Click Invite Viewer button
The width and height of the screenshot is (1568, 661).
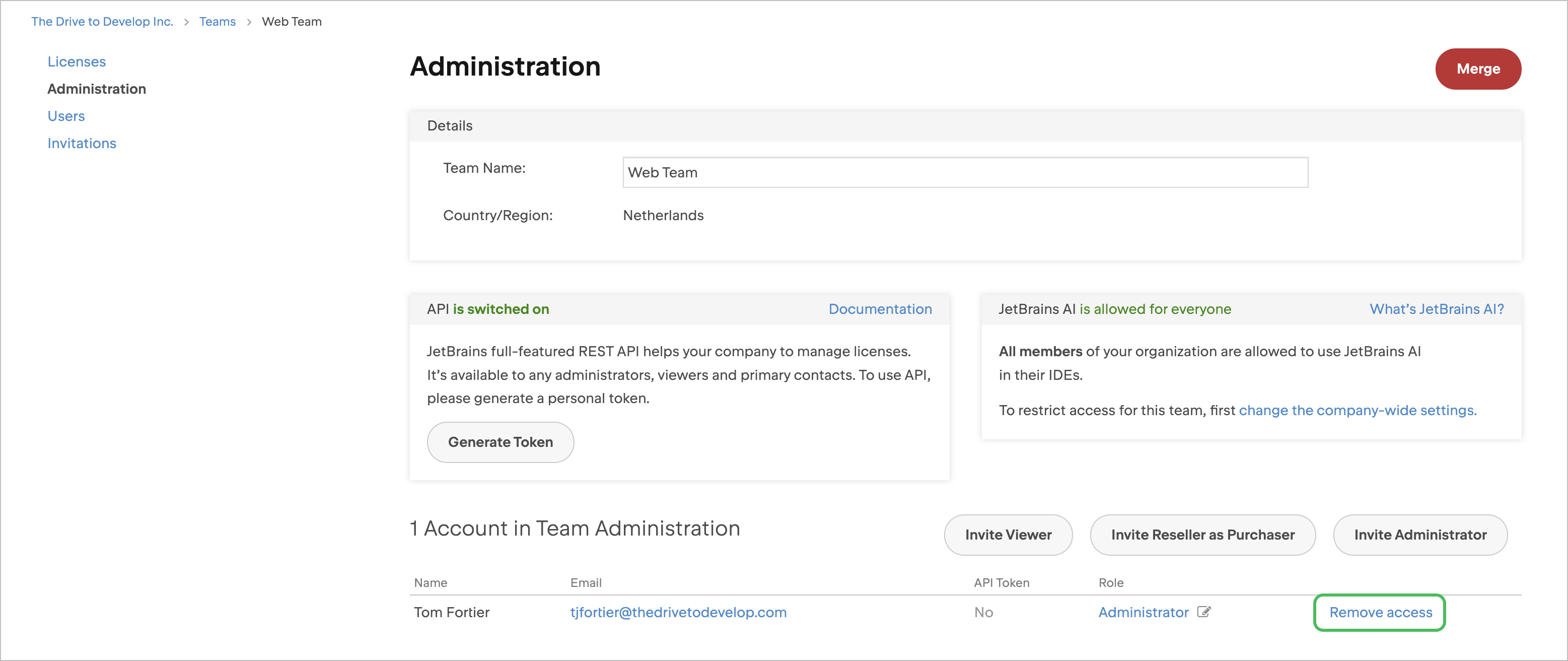[x=1008, y=535]
